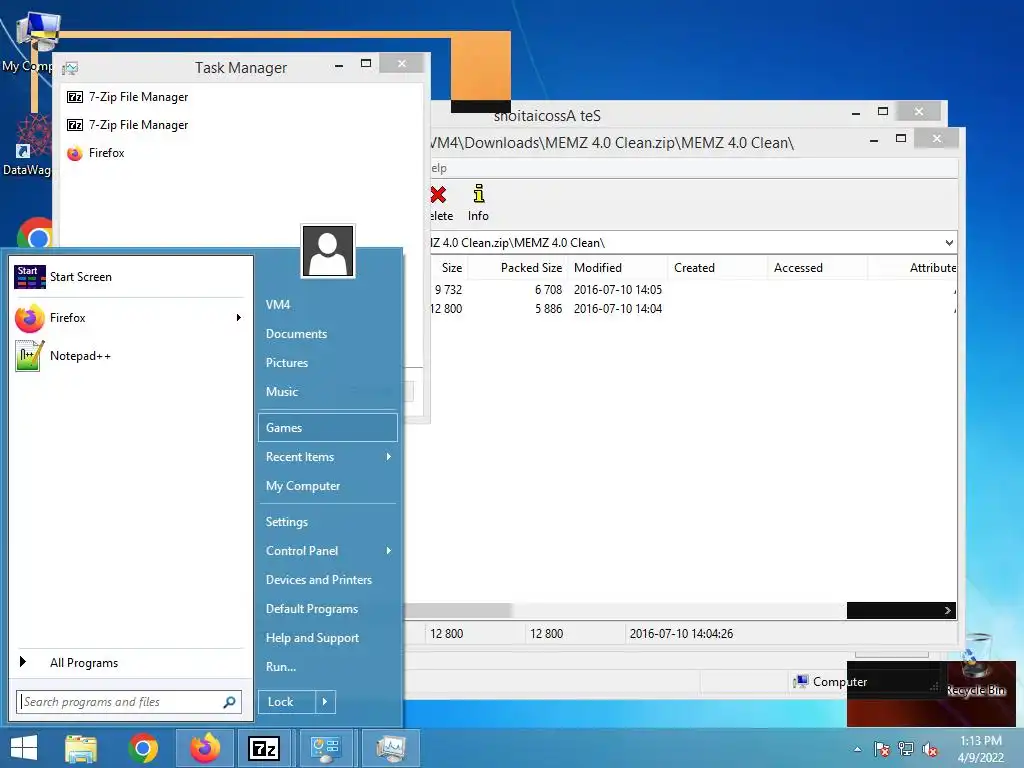The height and width of the screenshot is (768, 1024).
Task: Switch to 7-Zip on the taskbar
Action: click(x=264, y=748)
